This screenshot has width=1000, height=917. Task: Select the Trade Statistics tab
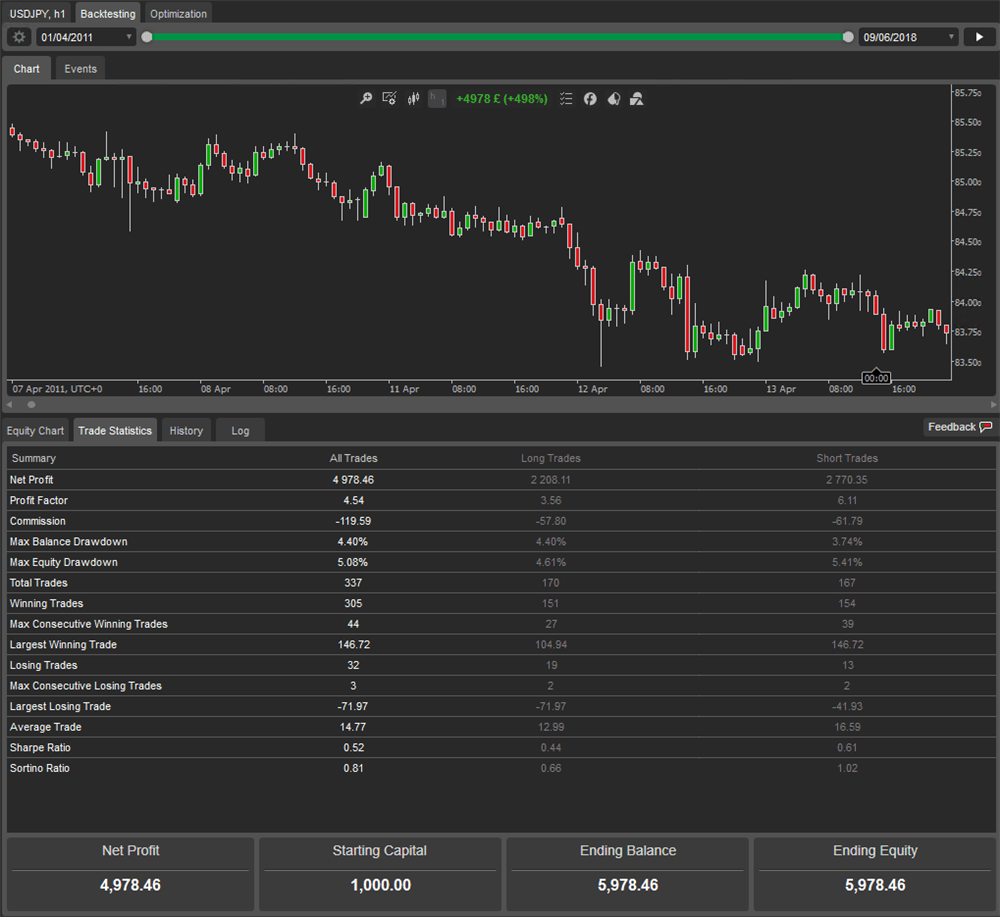(x=115, y=430)
